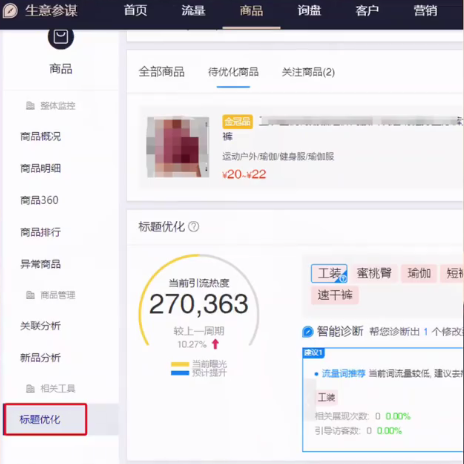This screenshot has width=464, height=464.
Task: Click the 流量词推荐 link
Action: (344, 374)
